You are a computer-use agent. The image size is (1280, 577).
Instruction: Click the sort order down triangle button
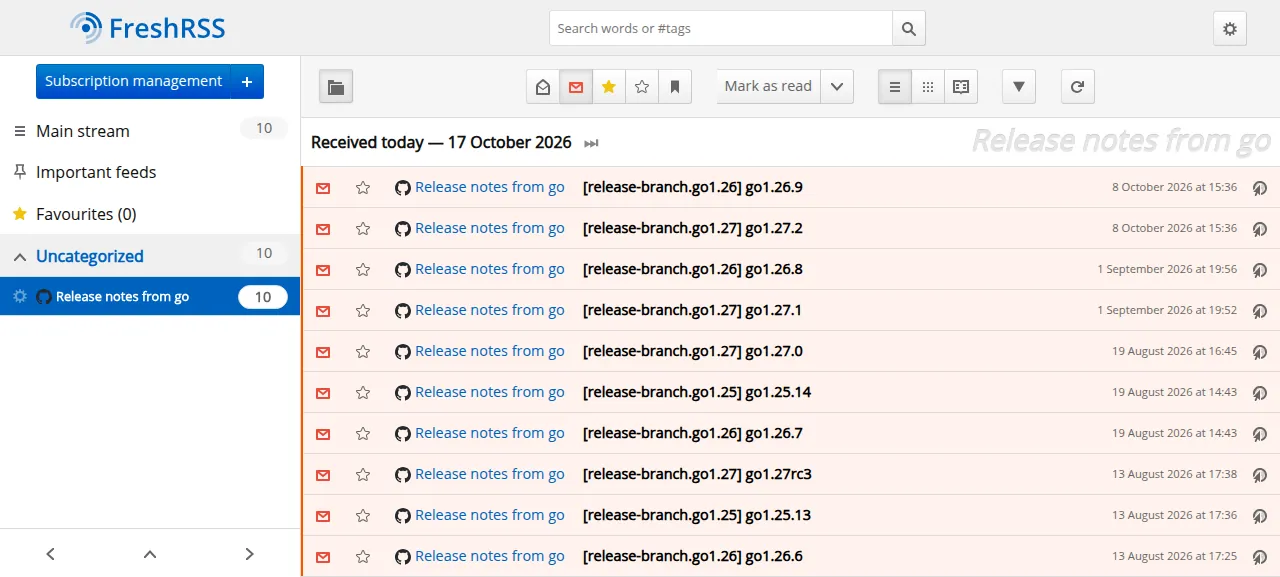tap(1019, 87)
